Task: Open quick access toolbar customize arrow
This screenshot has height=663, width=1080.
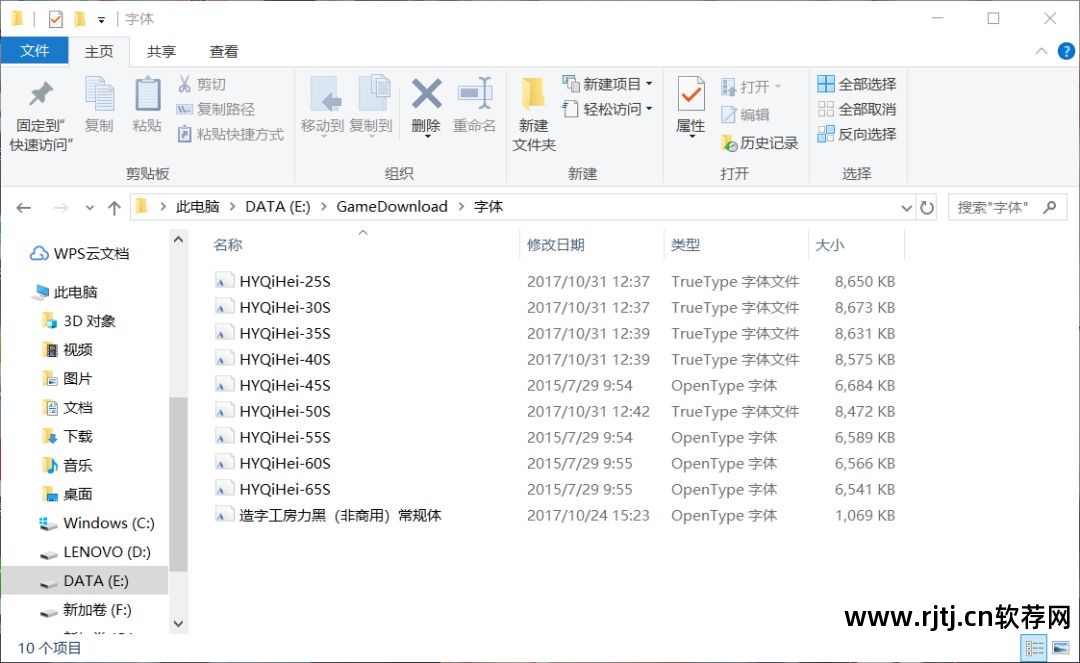Action: click(x=101, y=19)
